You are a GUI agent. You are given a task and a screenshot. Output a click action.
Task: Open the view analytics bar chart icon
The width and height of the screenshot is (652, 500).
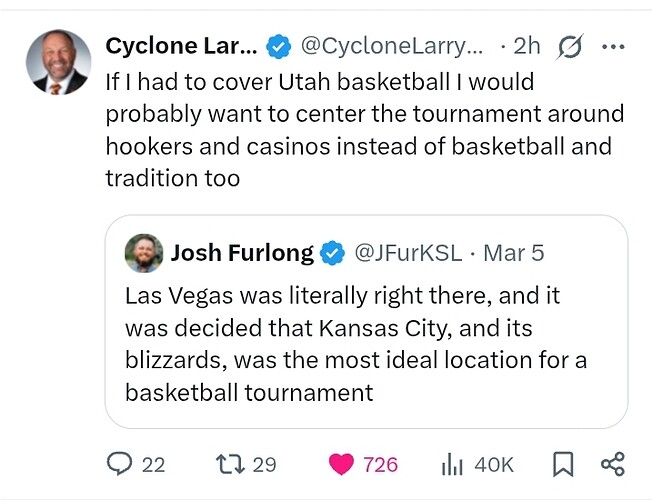click(451, 464)
